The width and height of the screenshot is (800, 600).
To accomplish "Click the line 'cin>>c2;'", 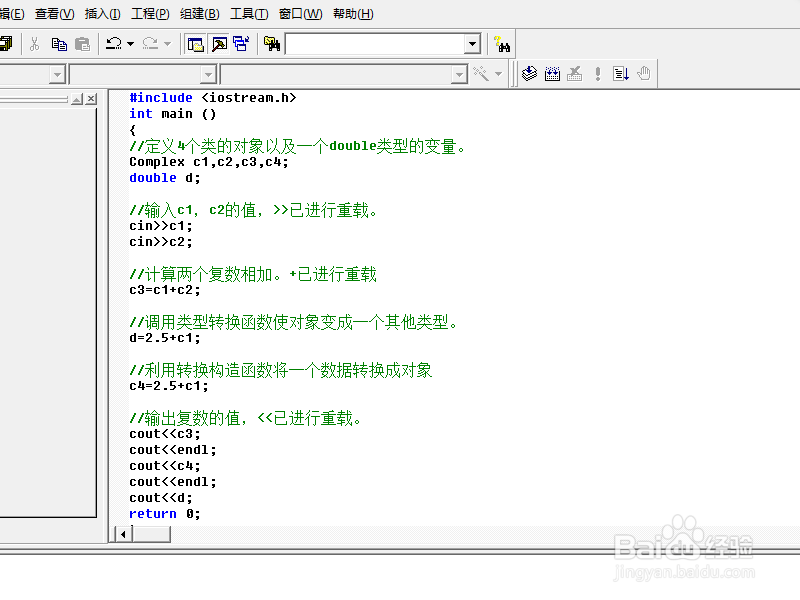I will pos(161,242).
